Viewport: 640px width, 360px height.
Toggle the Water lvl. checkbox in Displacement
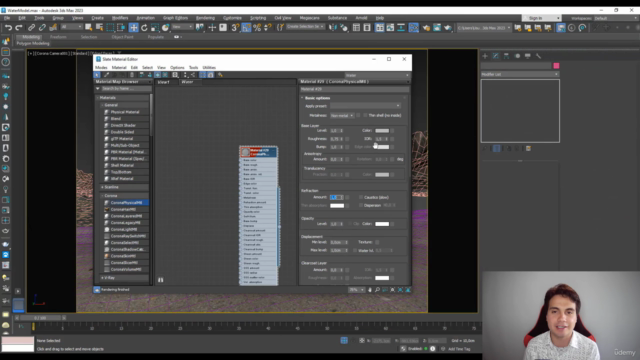pyautogui.click(x=355, y=250)
